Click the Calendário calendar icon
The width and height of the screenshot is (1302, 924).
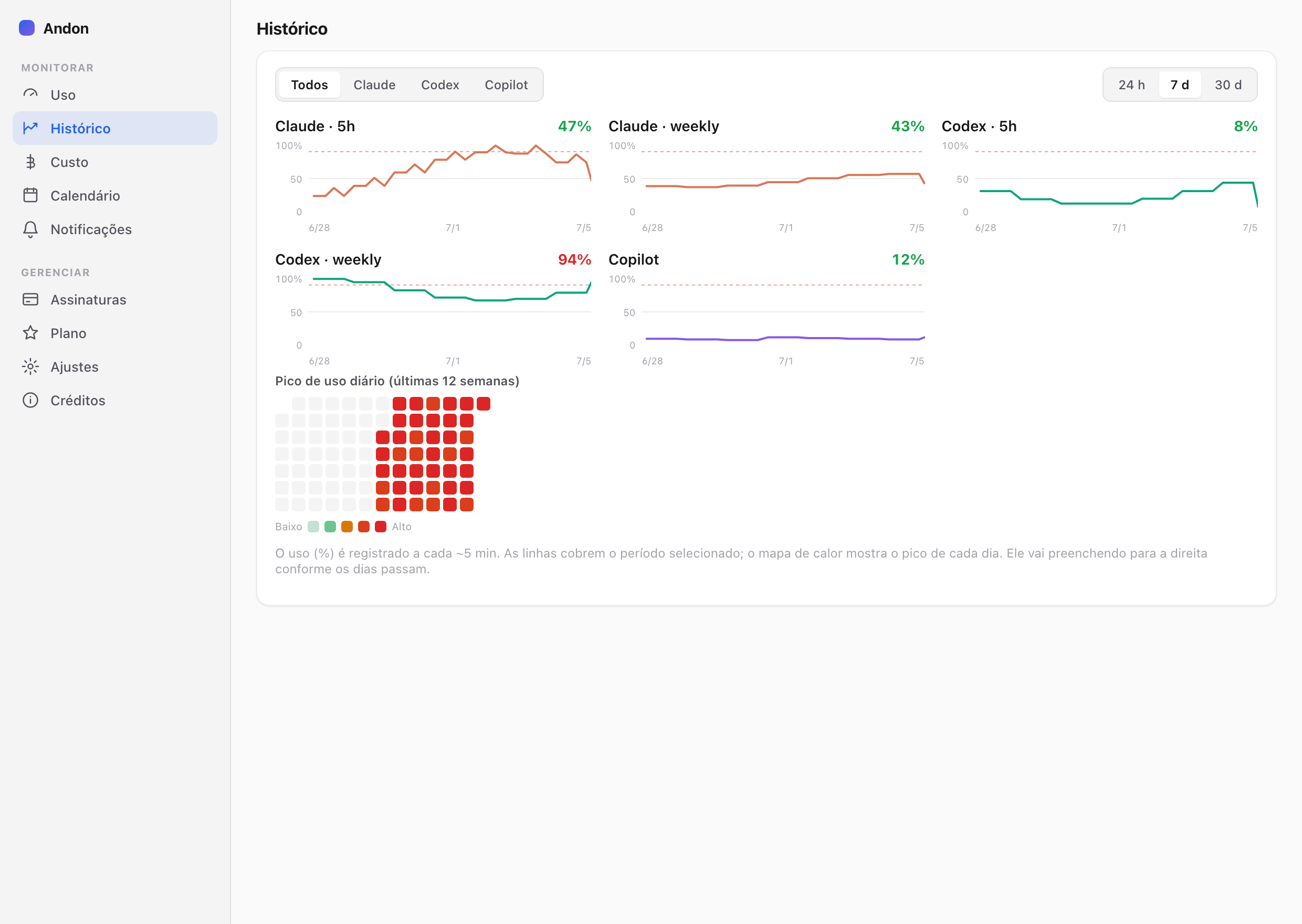coord(30,195)
